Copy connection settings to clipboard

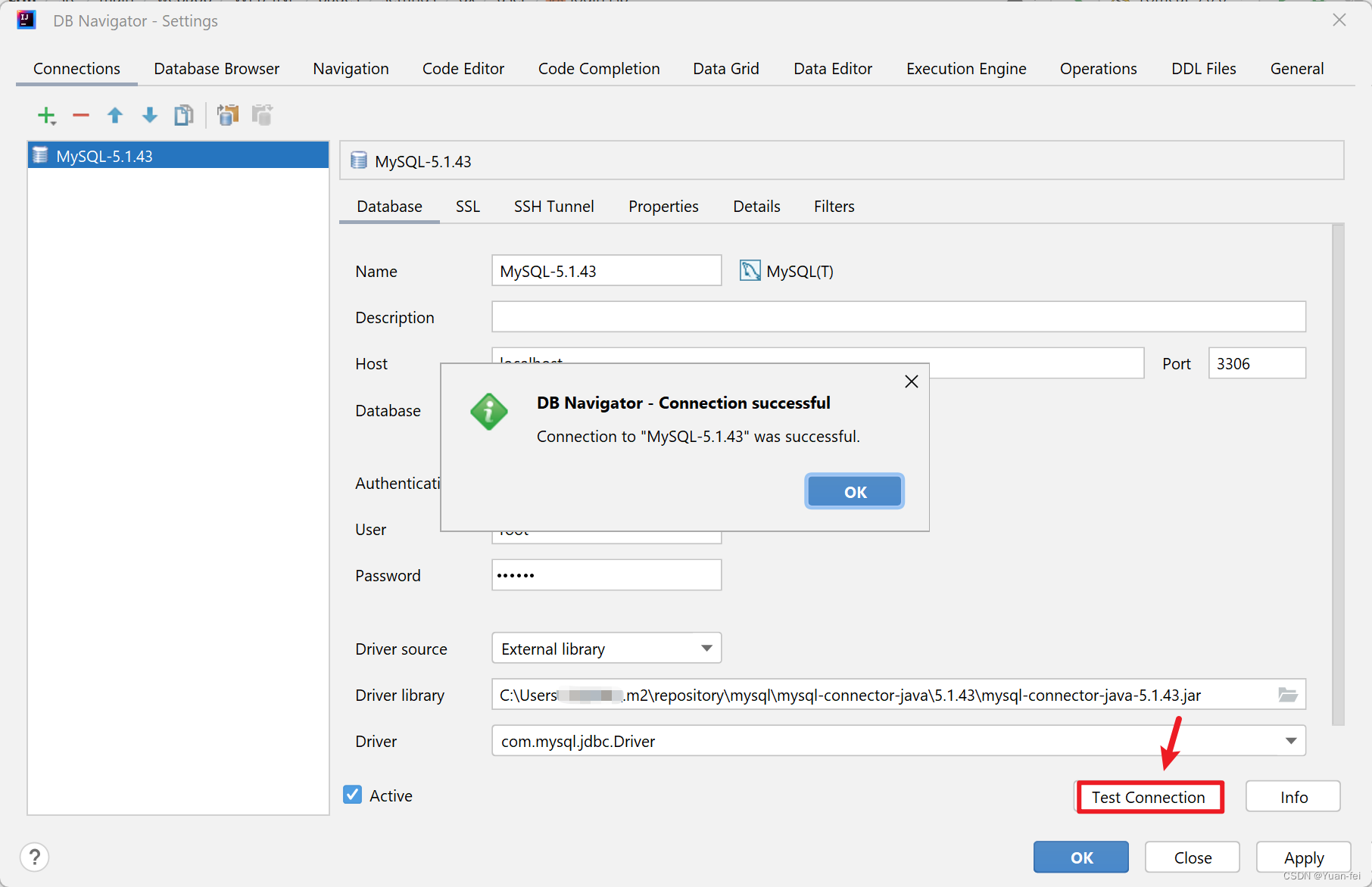[x=228, y=115]
